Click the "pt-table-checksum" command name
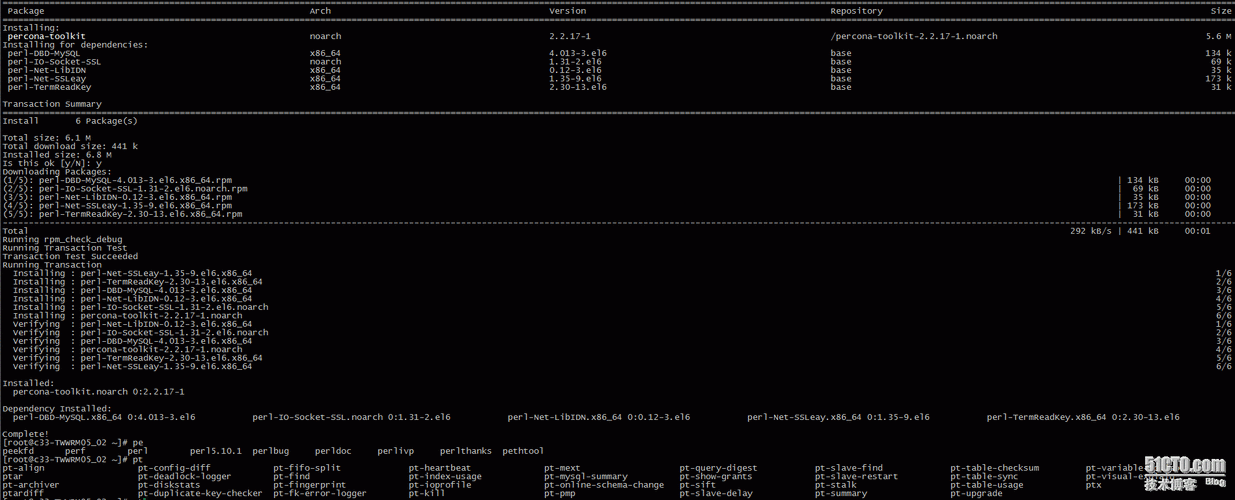The image size is (1235, 500). [995, 468]
